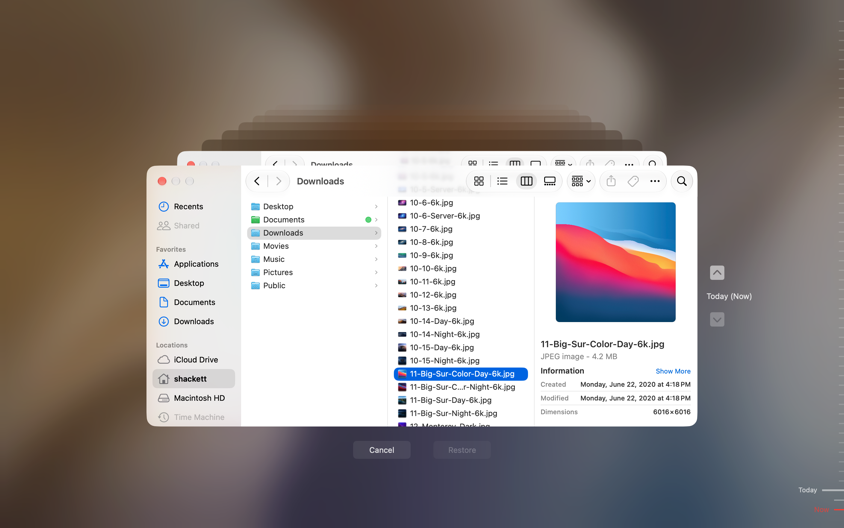Viewport: 844px width, 528px height.
Task: Select file 11-Big-Sur-Color-Day-6k.jpg
Action: click(461, 374)
